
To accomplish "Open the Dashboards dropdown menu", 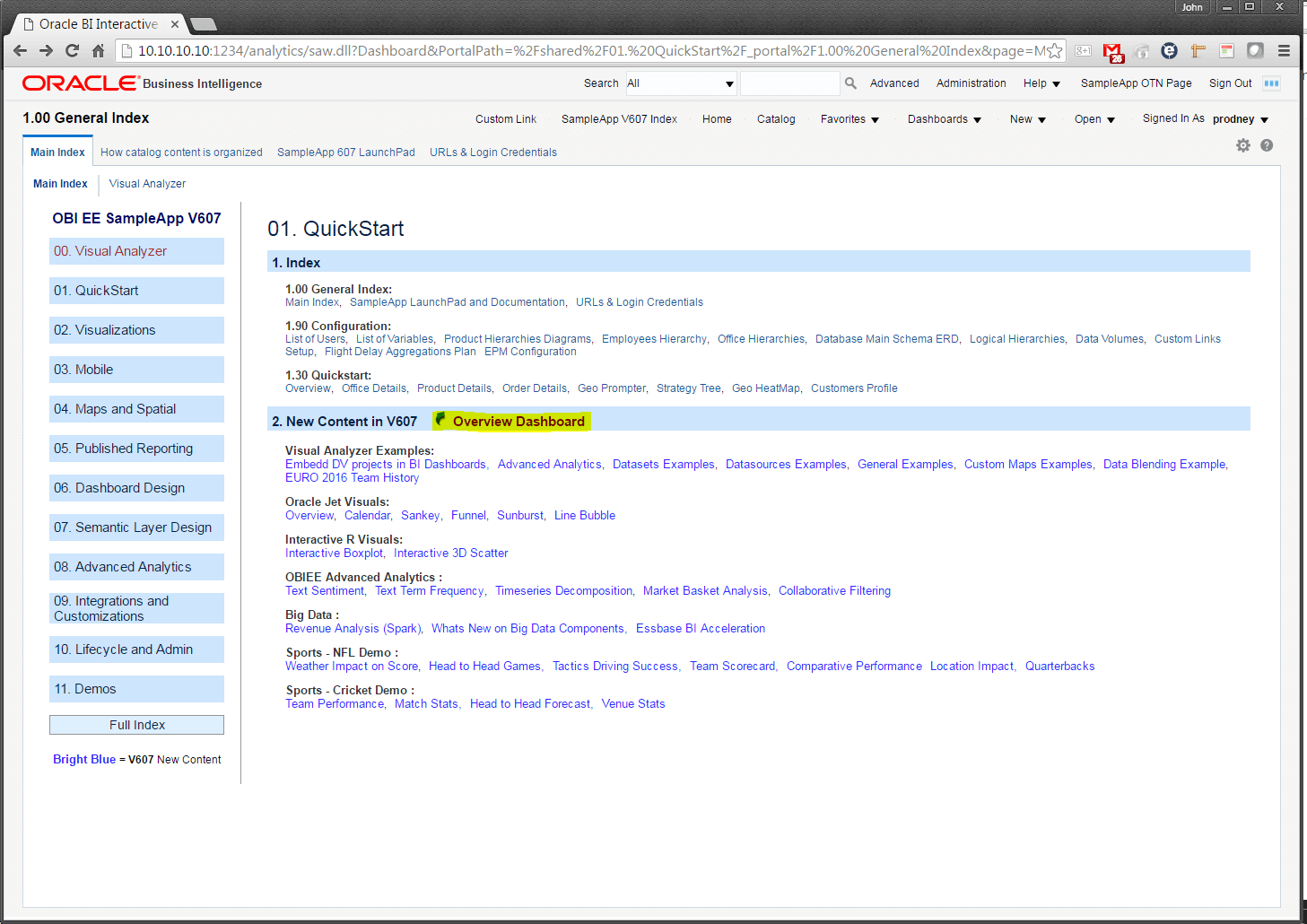I will point(945,119).
